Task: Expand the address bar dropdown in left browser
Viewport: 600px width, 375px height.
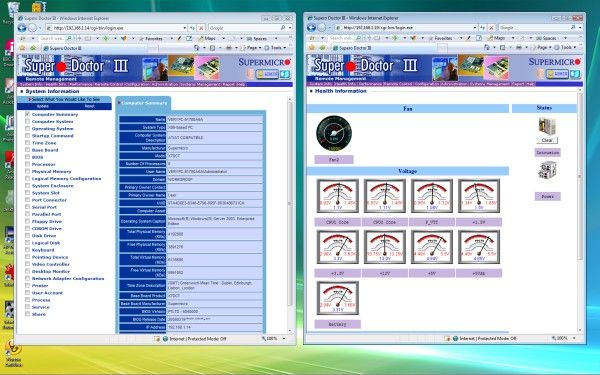Action: click(184, 28)
